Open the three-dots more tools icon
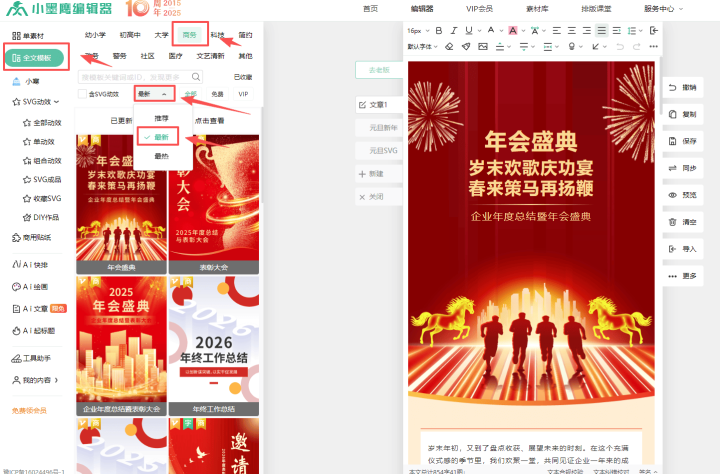 pos(653,46)
